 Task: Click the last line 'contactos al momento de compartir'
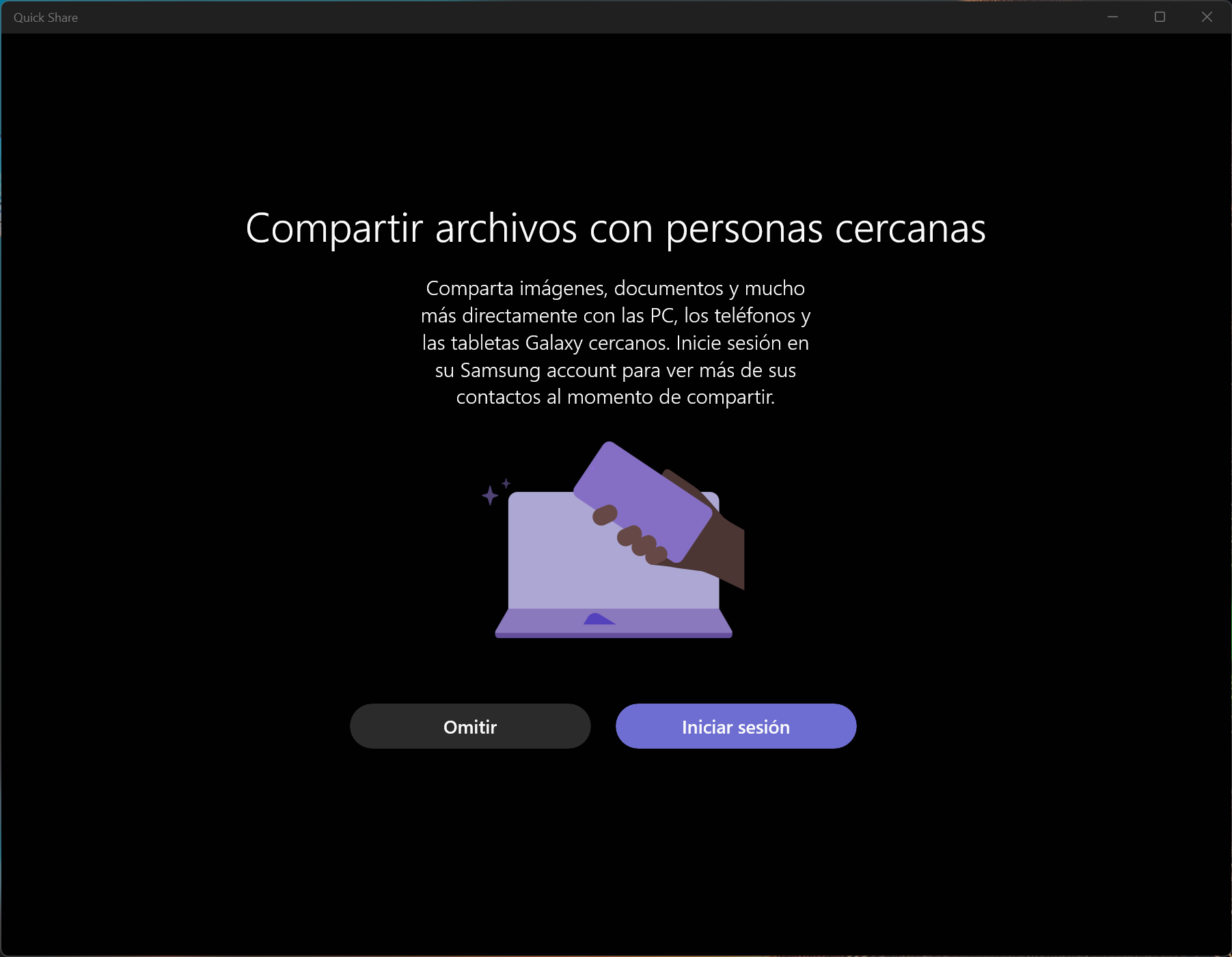click(x=615, y=397)
